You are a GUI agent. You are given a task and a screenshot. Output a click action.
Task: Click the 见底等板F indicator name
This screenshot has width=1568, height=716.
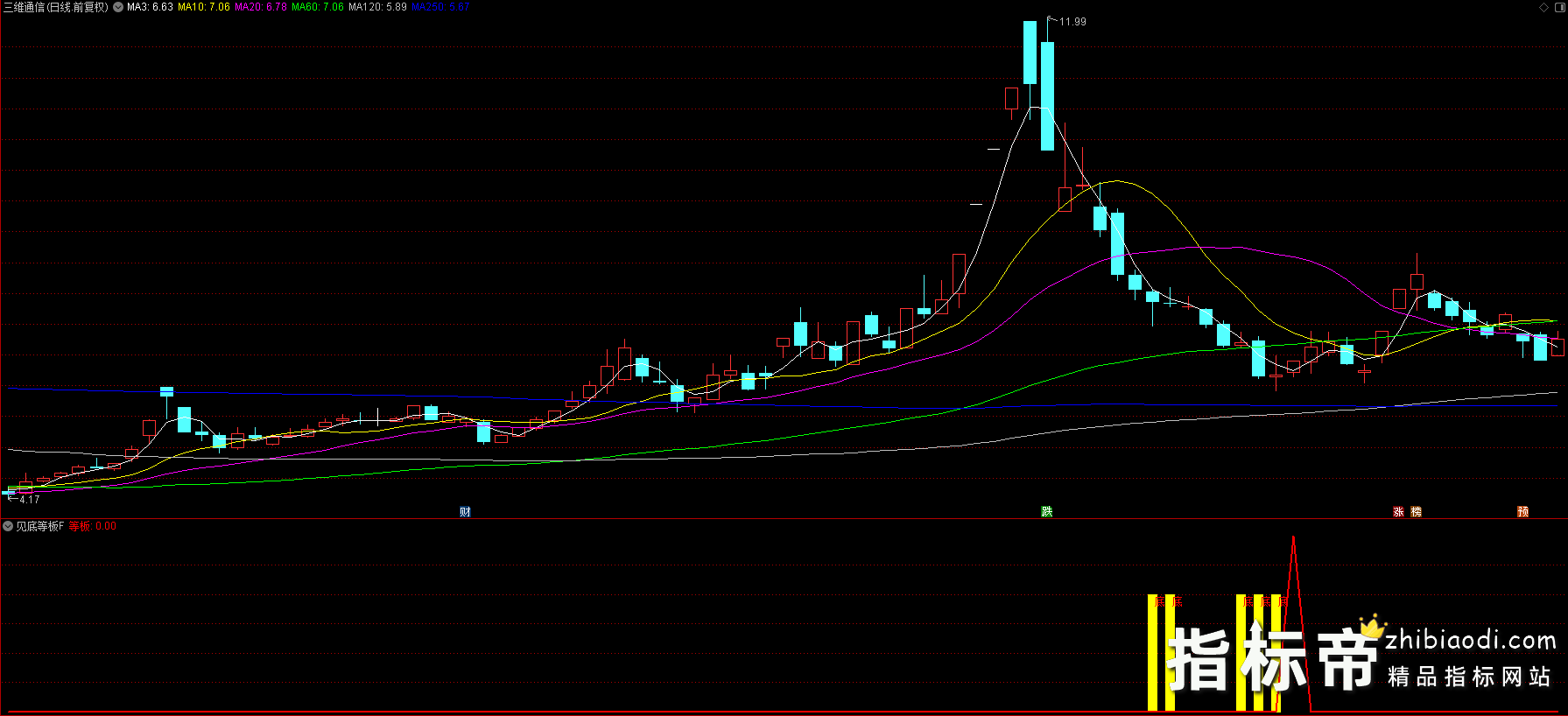(40, 526)
